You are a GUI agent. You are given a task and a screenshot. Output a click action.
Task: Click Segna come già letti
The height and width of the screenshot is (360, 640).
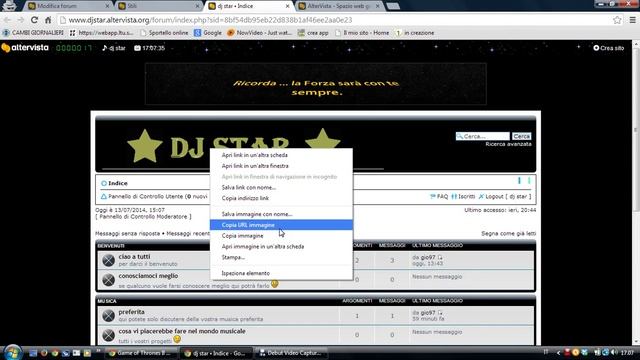point(509,233)
